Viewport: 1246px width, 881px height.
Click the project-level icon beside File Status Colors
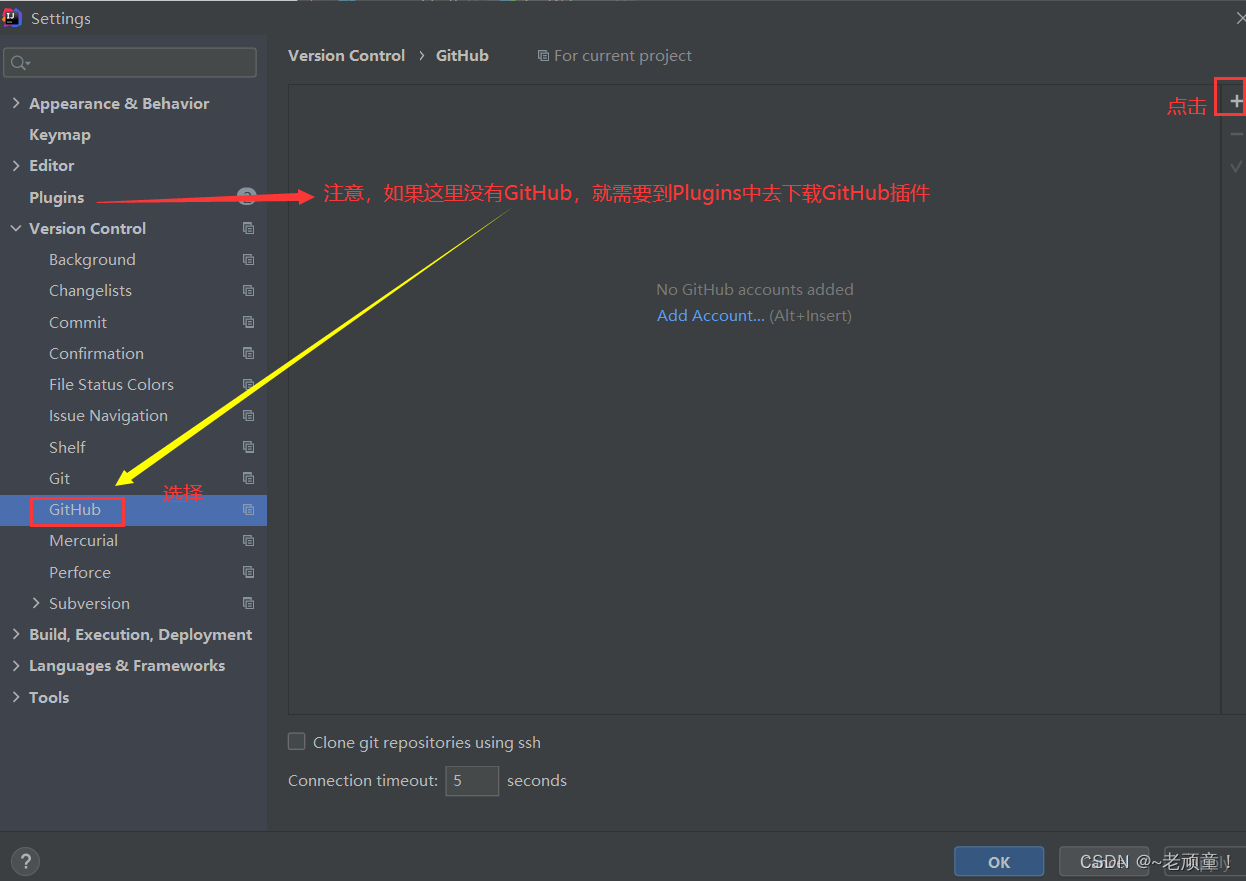click(248, 384)
